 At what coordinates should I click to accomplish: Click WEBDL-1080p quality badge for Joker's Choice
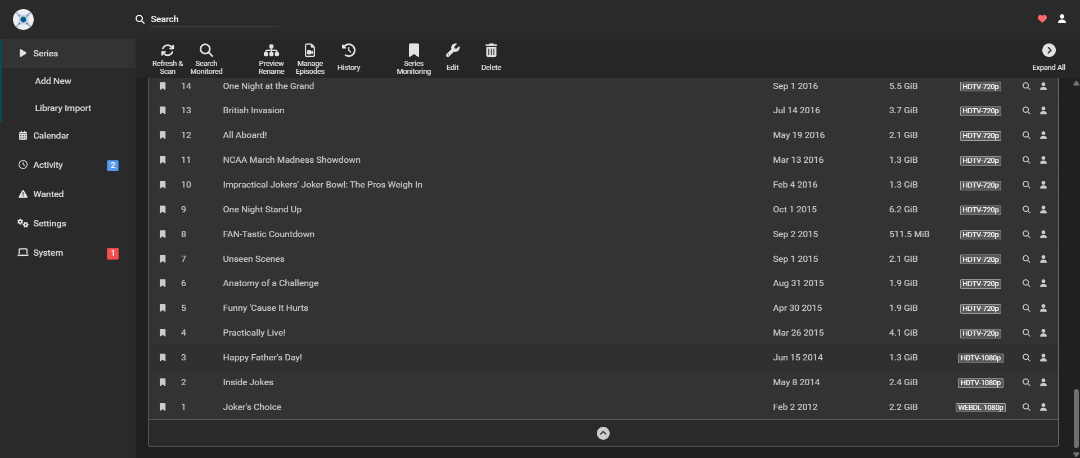click(980, 407)
